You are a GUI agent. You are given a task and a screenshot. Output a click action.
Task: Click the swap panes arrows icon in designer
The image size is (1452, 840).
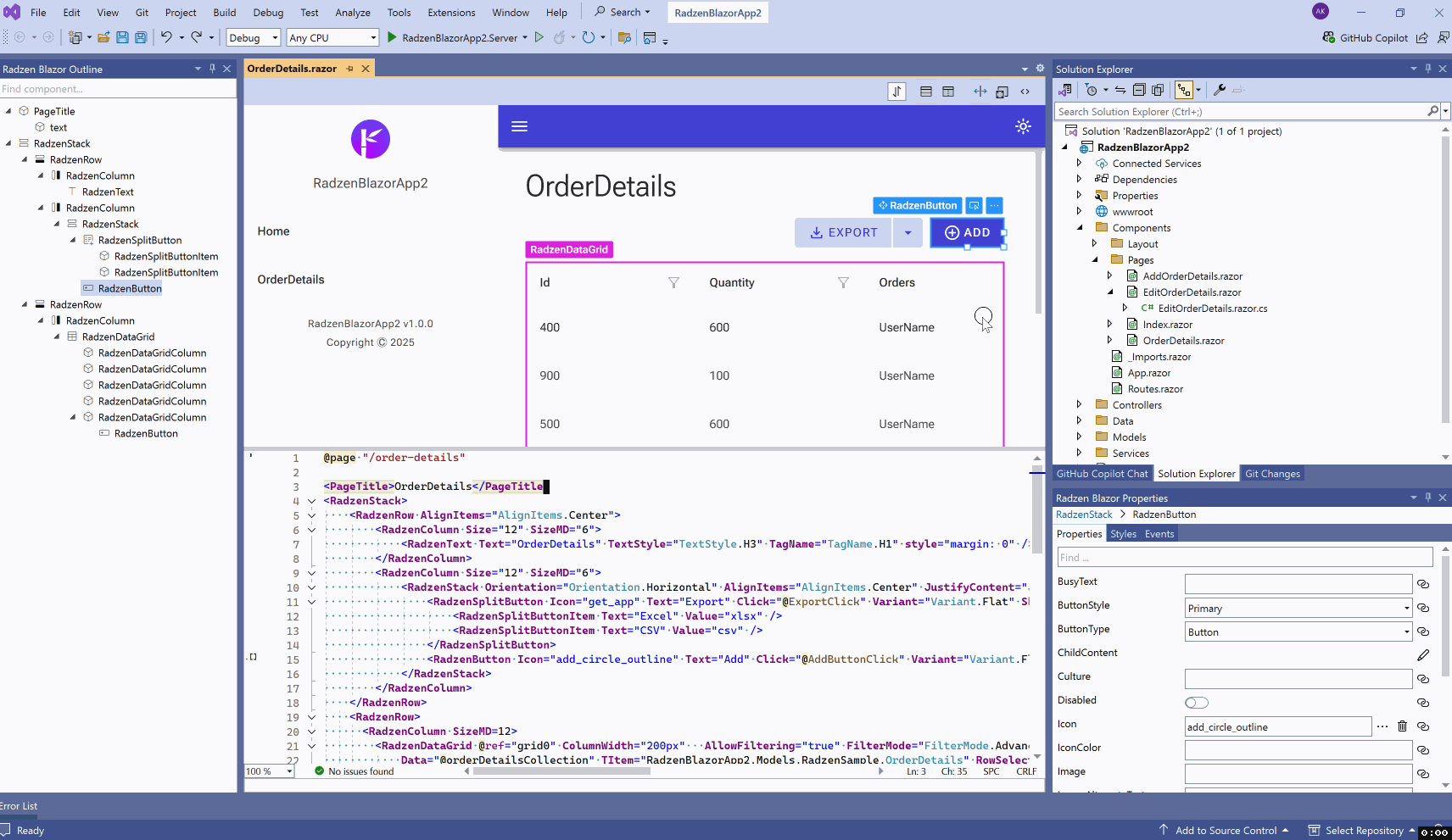coord(897,92)
